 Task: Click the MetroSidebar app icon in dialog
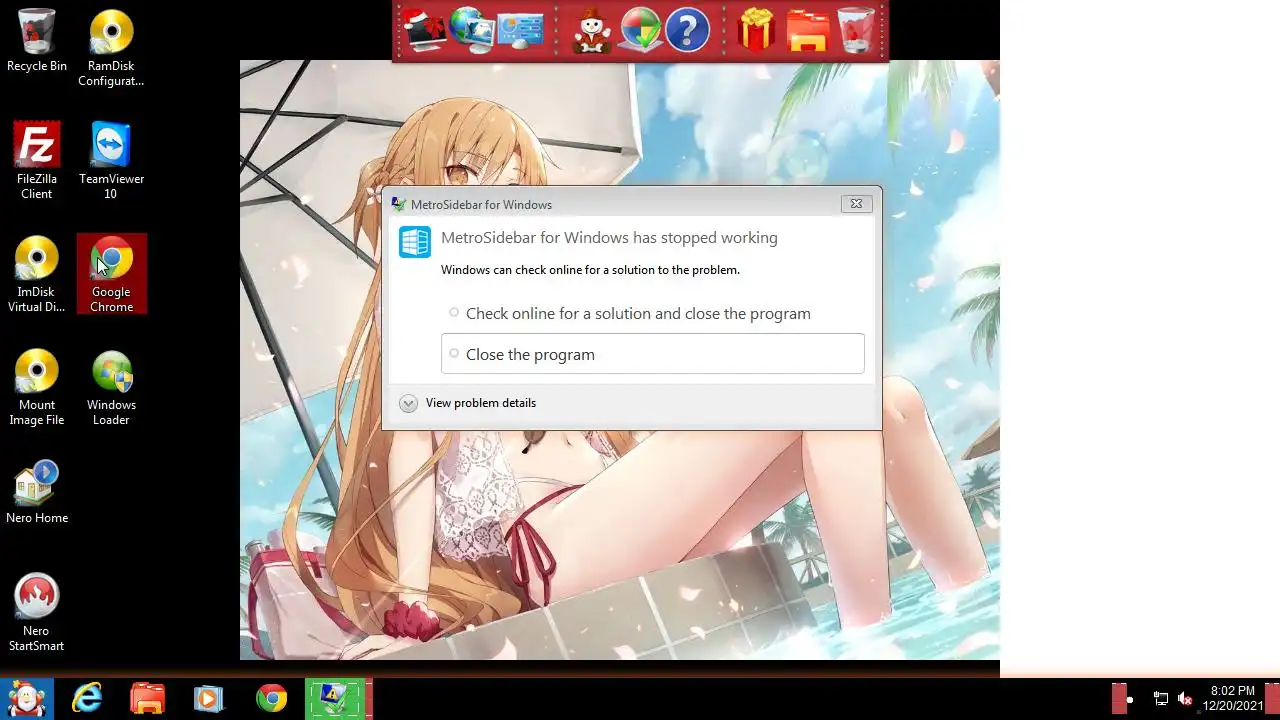pyautogui.click(x=415, y=242)
